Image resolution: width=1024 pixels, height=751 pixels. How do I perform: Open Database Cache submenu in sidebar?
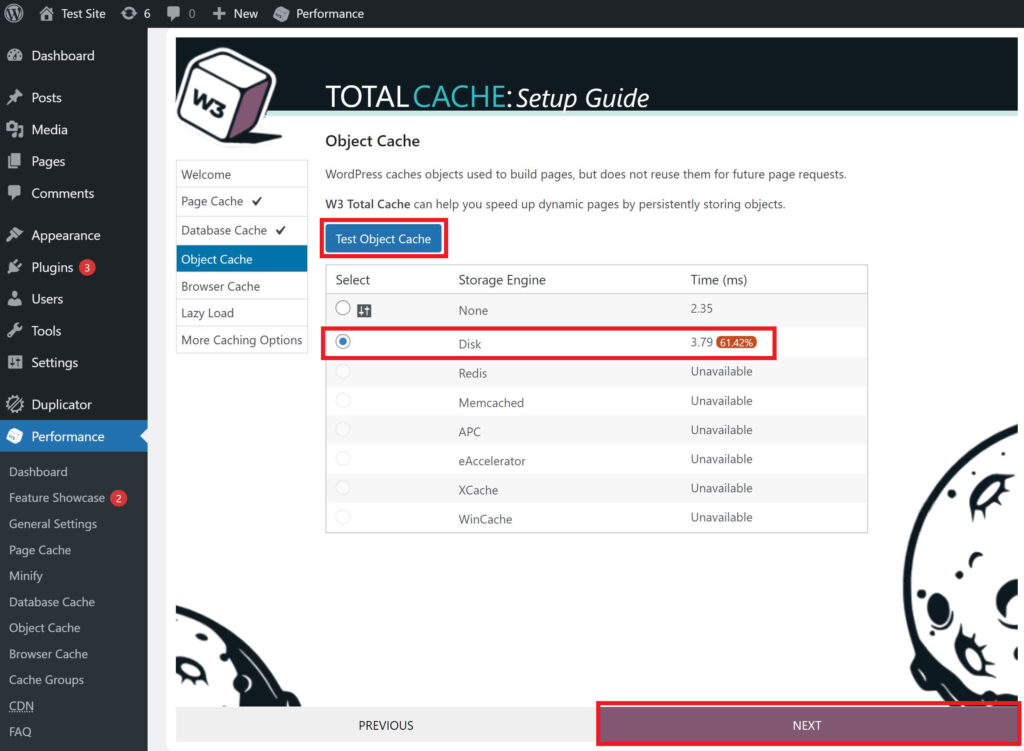52,602
